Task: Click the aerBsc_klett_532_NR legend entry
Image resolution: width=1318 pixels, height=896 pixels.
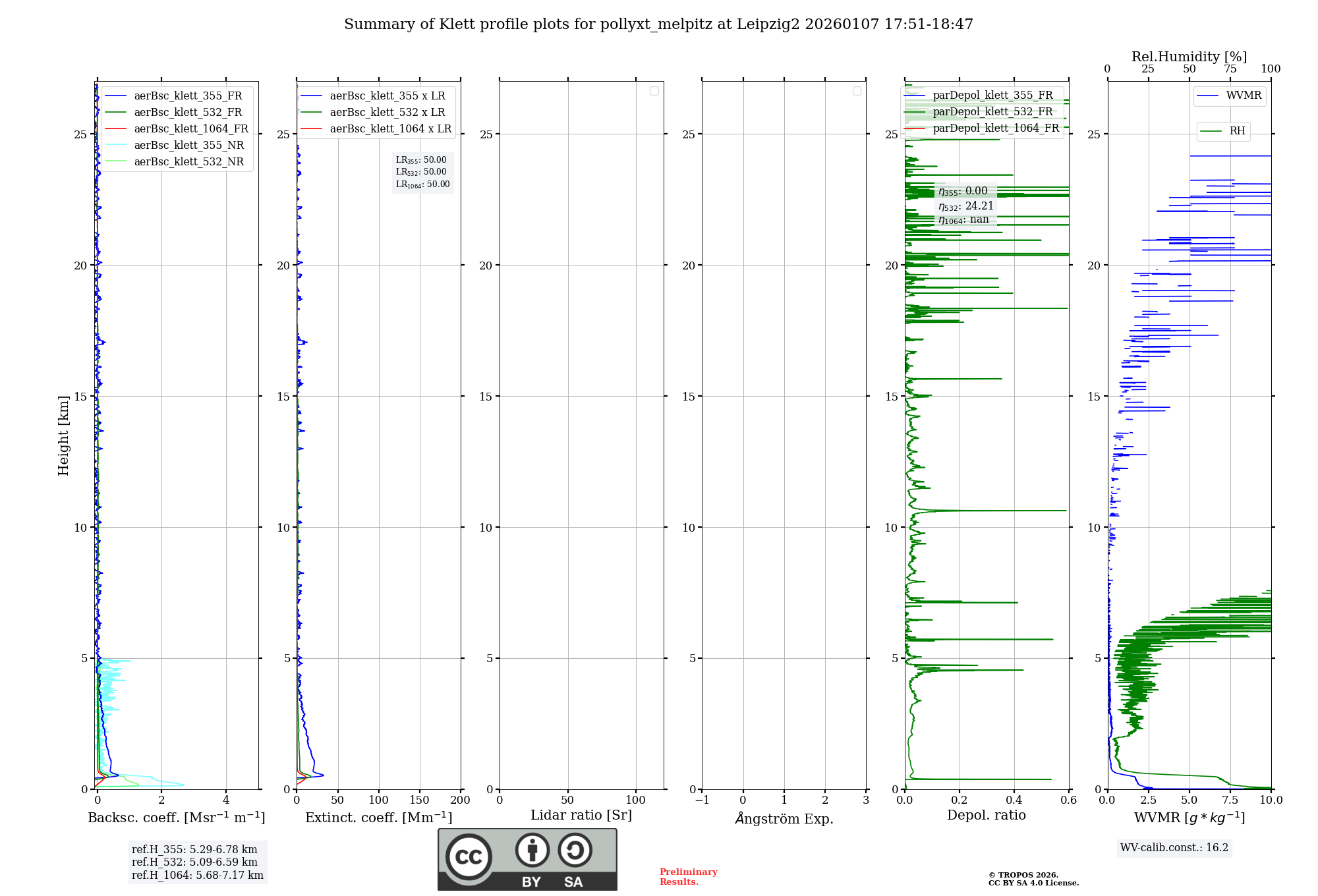Action: click(188, 162)
